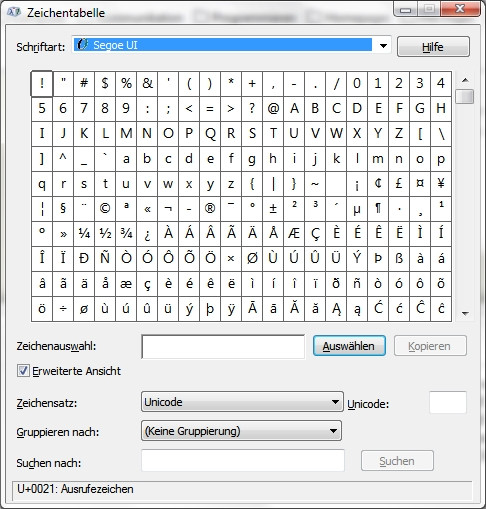Click into the Suchen nach search field

[243, 461]
